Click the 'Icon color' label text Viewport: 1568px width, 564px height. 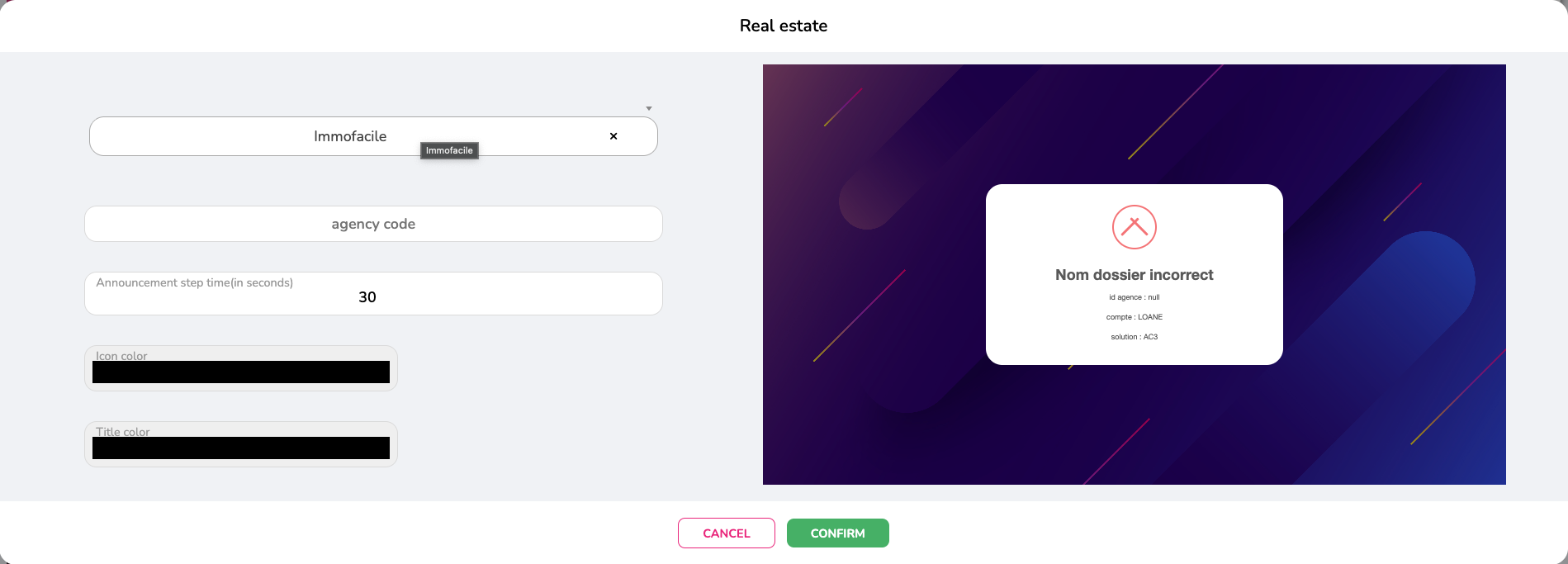click(121, 356)
